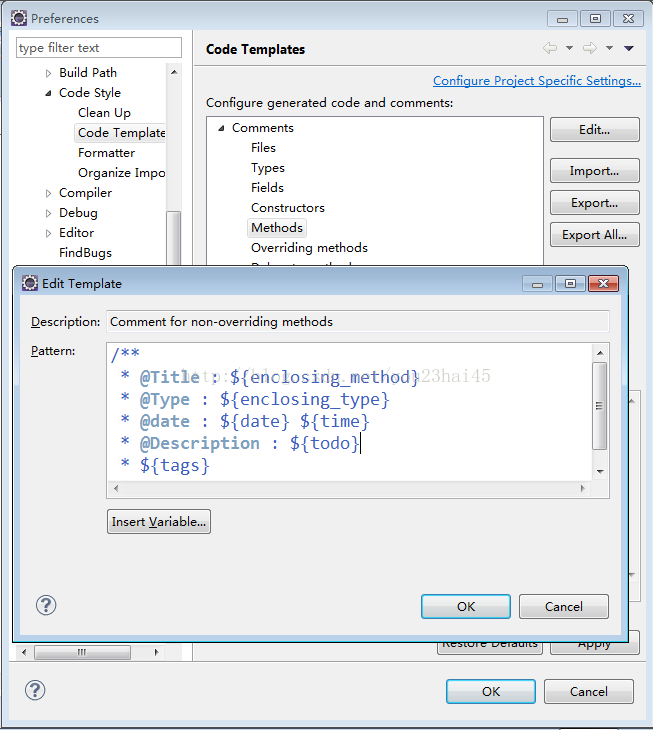Click the Export All... button
The height and width of the screenshot is (730, 653).
coord(594,235)
